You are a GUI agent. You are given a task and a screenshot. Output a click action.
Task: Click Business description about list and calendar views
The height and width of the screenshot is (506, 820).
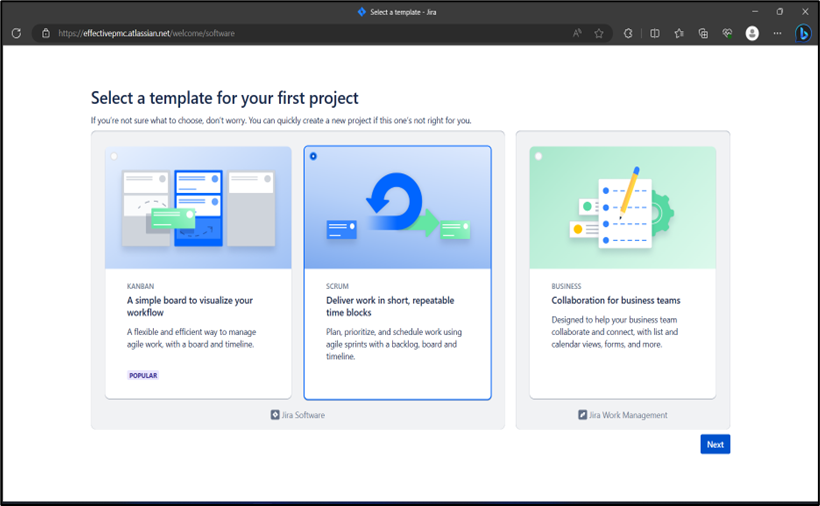(x=614, y=332)
